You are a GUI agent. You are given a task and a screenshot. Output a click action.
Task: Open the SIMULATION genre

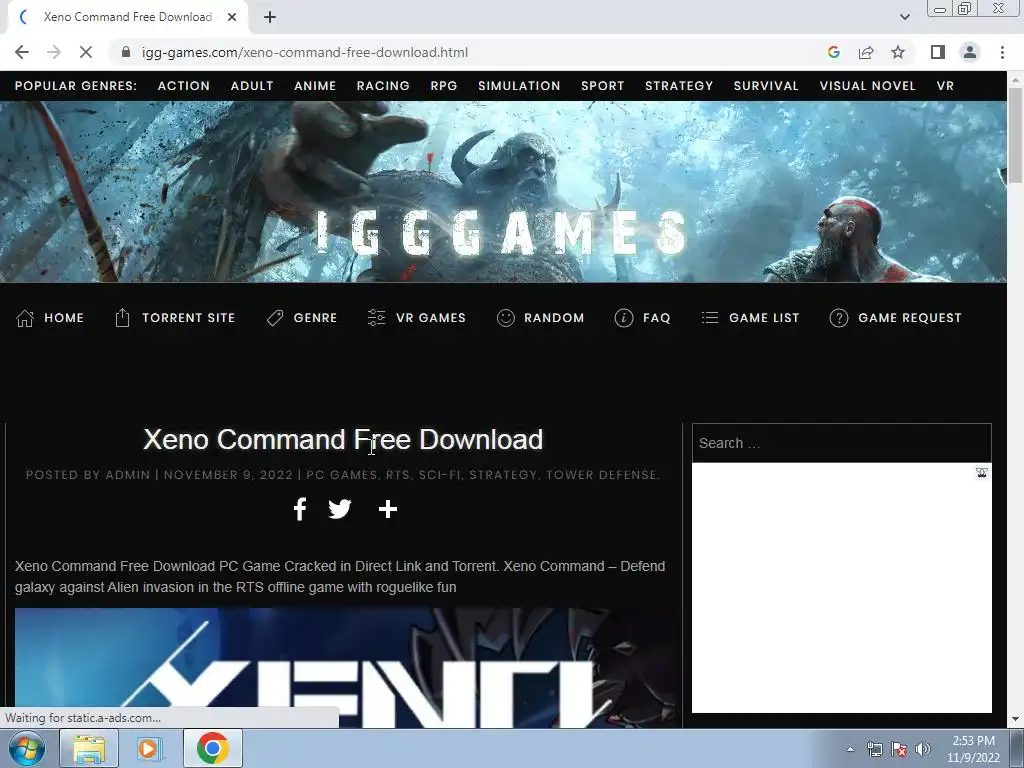[519, 86]
